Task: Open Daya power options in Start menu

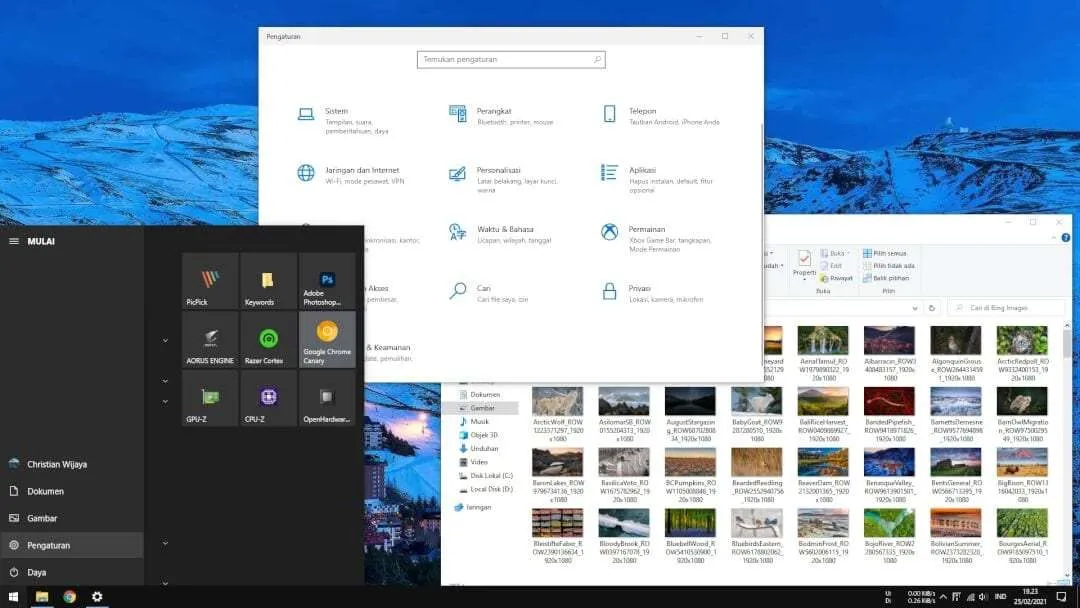Action: point(72,572)
